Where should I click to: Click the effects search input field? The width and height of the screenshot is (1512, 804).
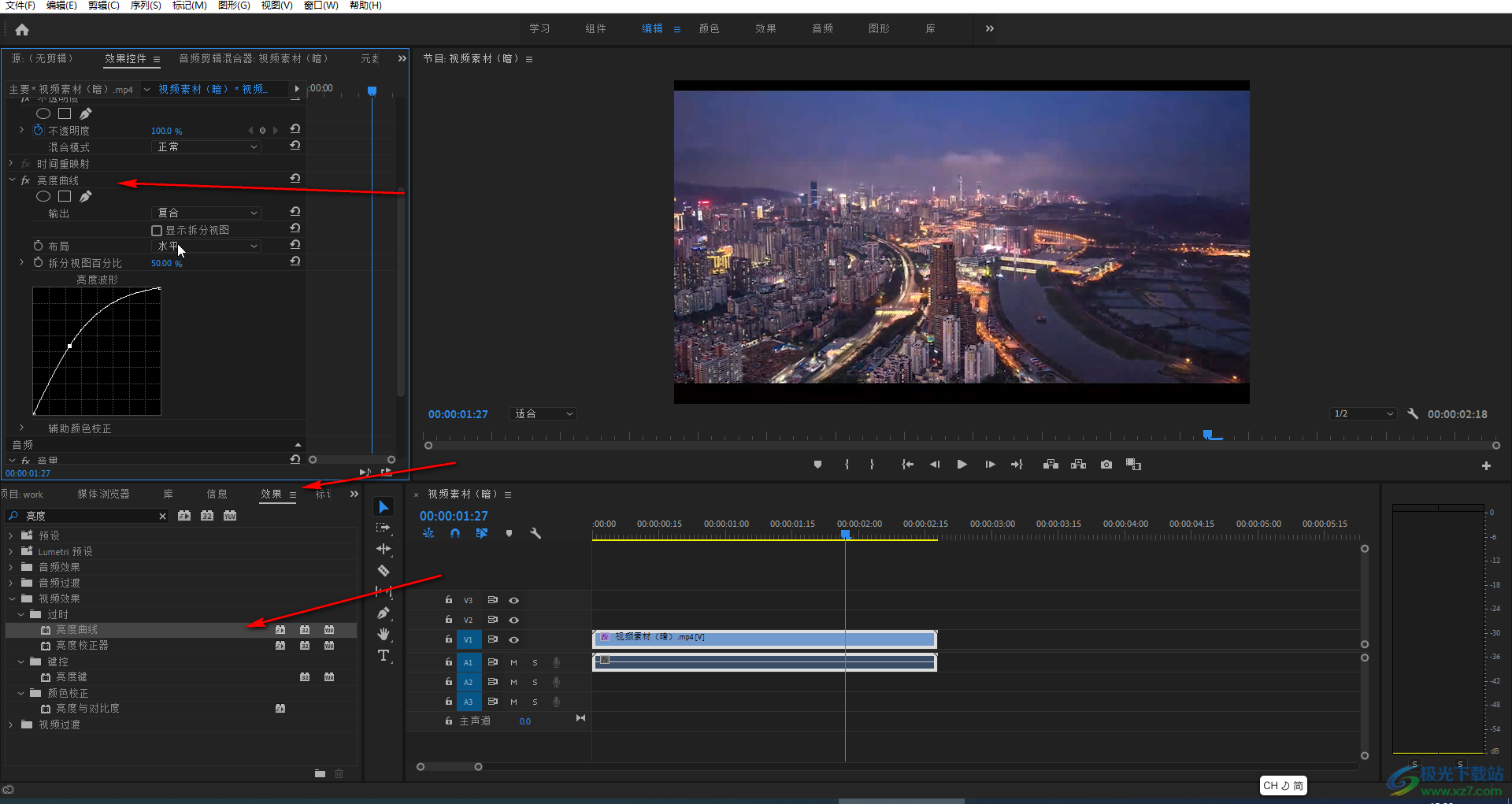(87, 516)
